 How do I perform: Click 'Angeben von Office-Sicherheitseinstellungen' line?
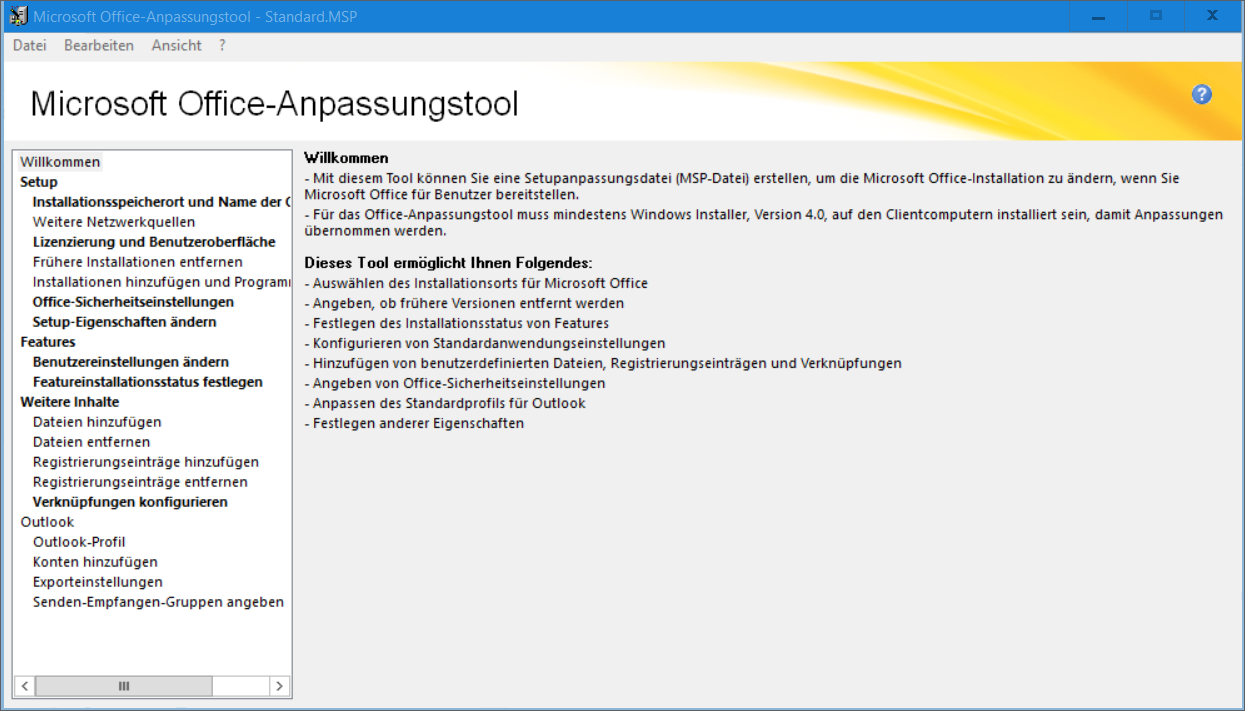455,383
